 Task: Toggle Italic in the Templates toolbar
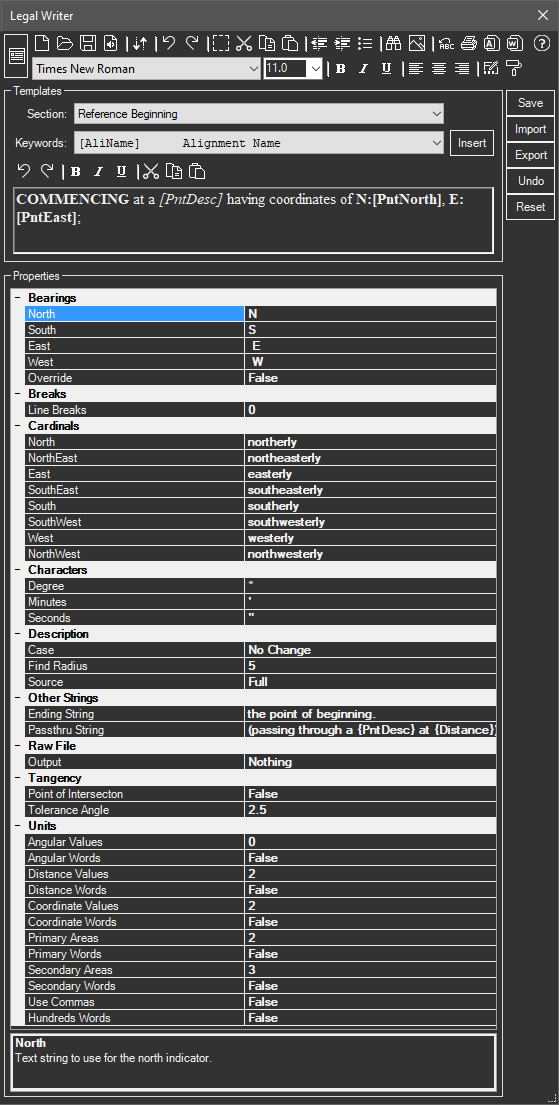tap(99, 171)
